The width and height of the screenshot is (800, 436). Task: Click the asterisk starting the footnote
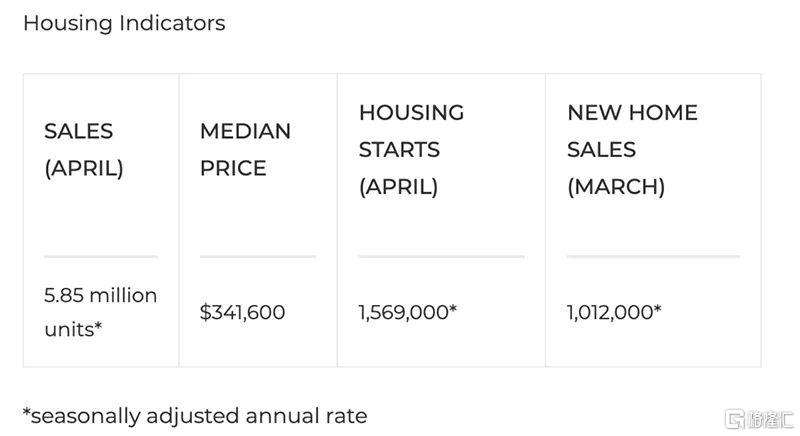tap(27, 410)
